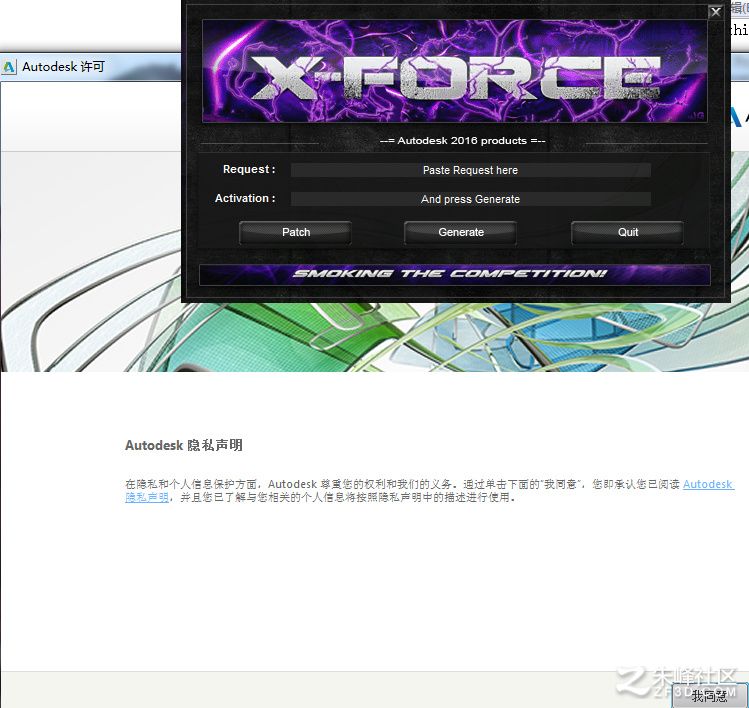Click the Autodesk 隐私声明 heading

[184, 445]
